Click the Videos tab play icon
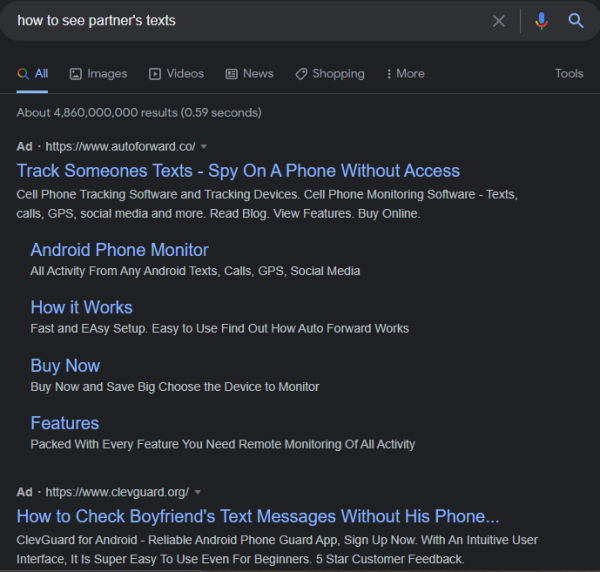Image resolution: width=600 pixels, height=572 pixels. [x=155, y=74]
